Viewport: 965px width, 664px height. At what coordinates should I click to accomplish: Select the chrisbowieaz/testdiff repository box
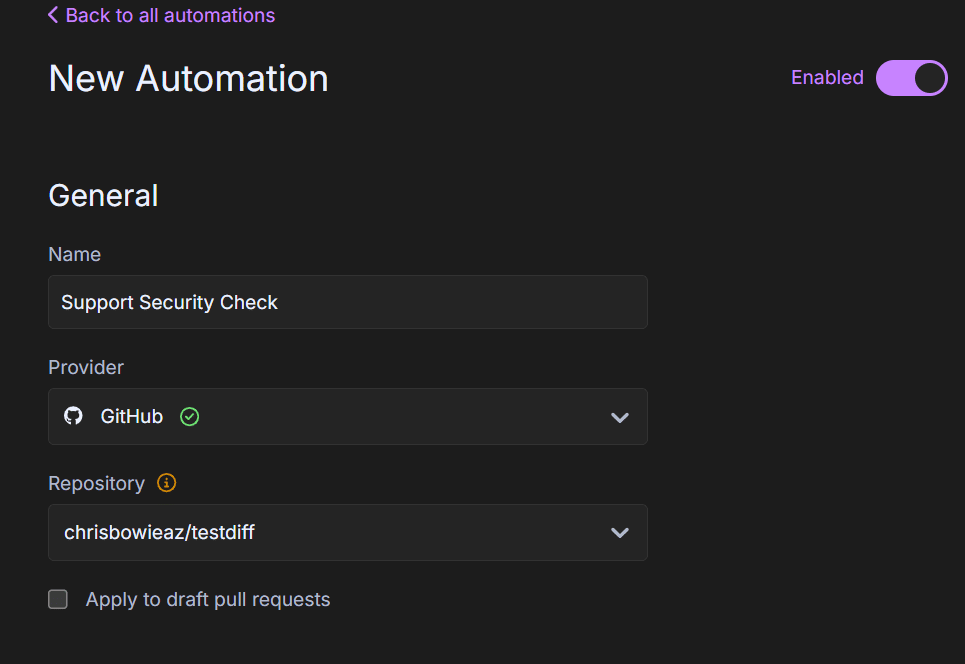347,533
